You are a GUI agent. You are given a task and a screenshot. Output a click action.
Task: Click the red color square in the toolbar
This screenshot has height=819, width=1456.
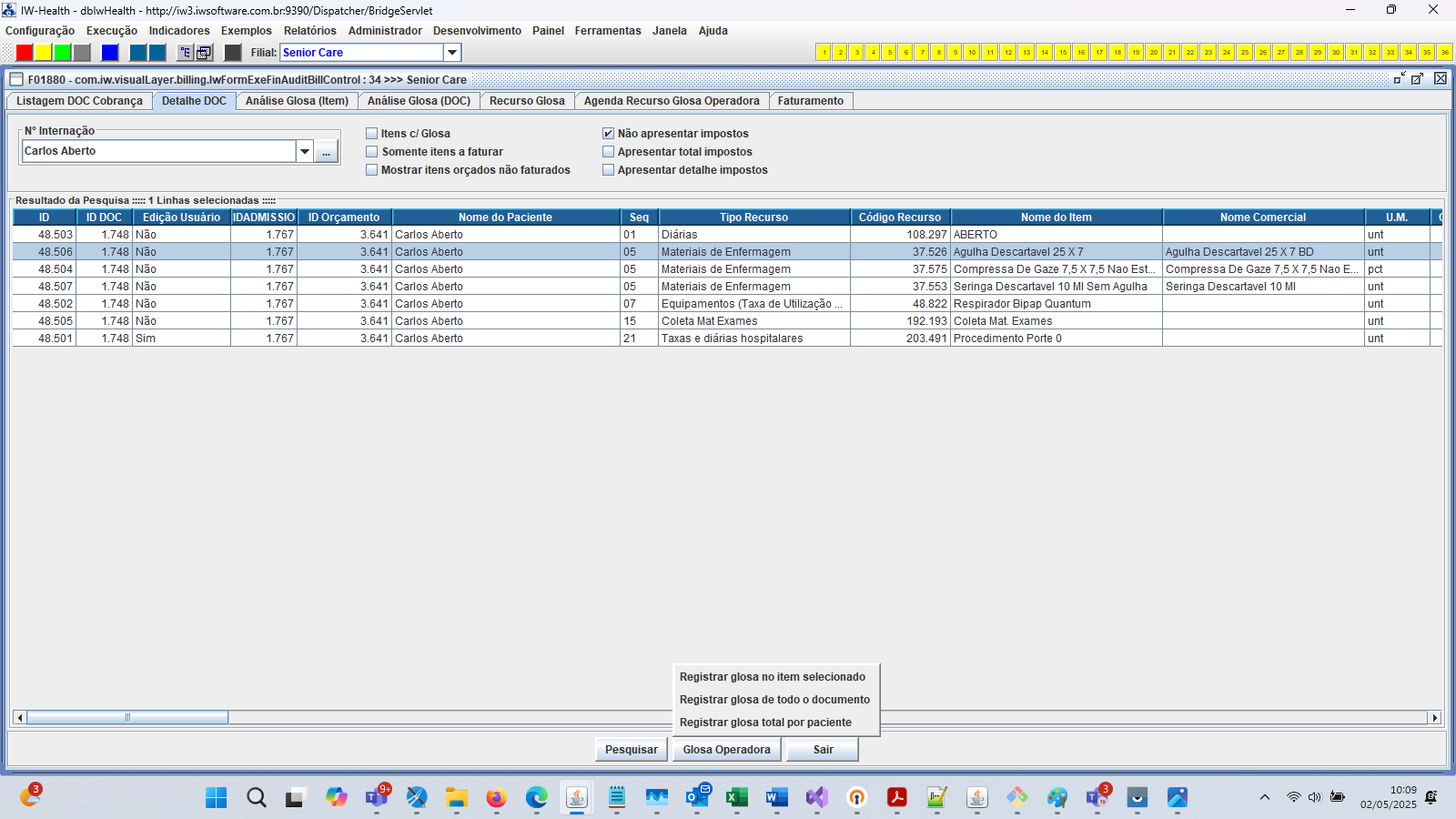[25, 53]
